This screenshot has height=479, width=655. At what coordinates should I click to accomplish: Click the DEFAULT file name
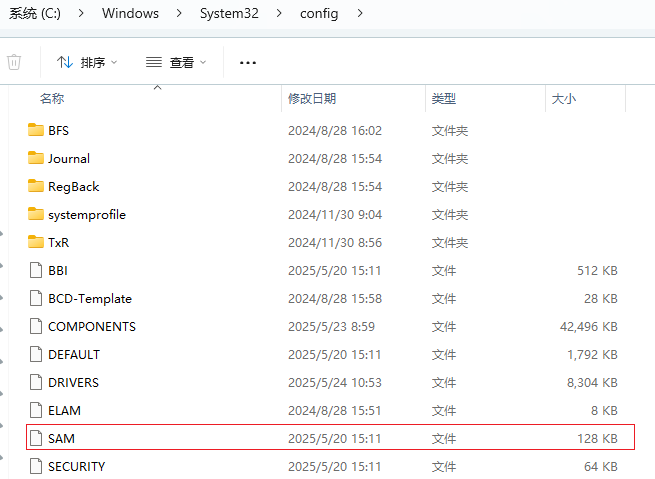coord(74,355)
